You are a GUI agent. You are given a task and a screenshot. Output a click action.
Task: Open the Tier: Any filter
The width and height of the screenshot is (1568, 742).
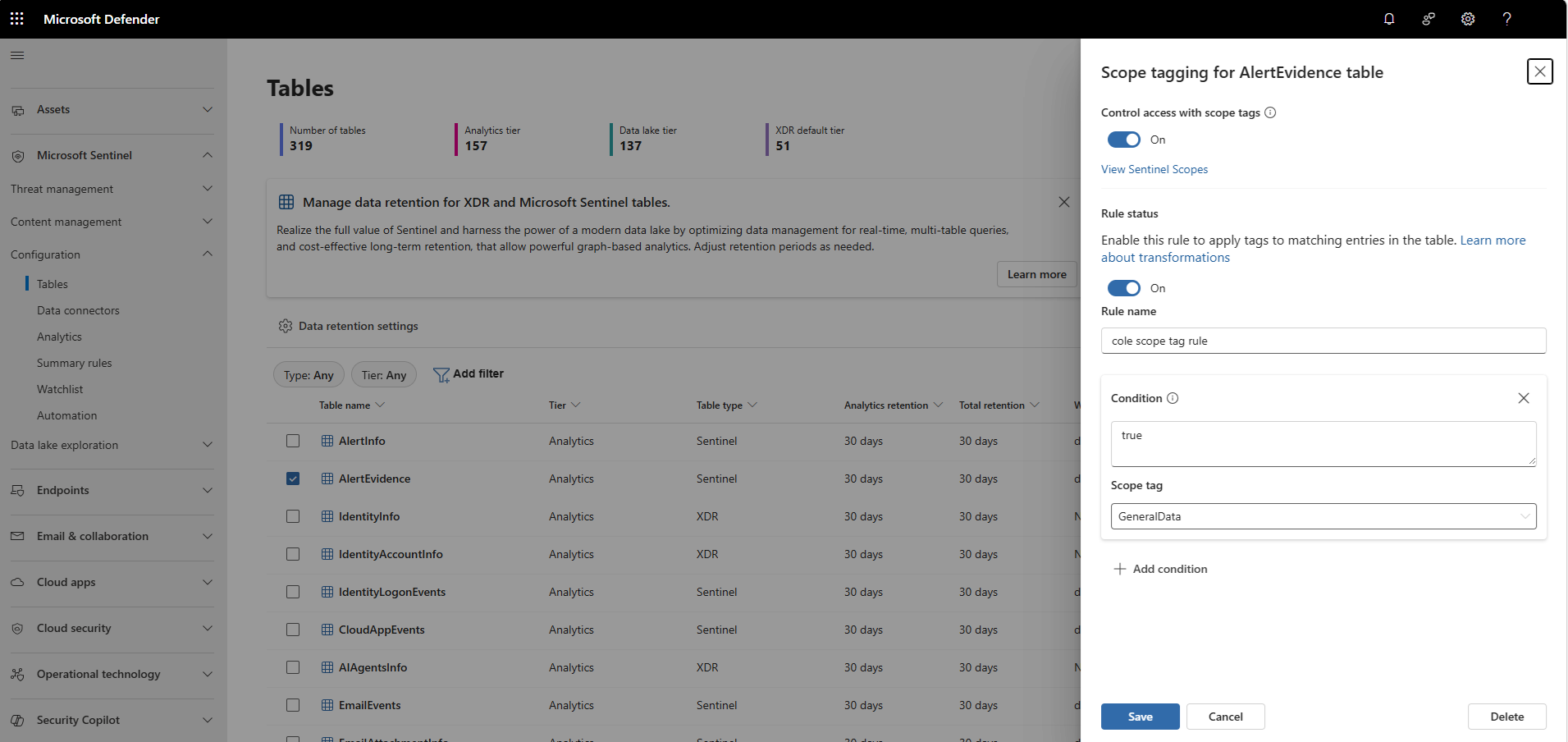point(383,374)
